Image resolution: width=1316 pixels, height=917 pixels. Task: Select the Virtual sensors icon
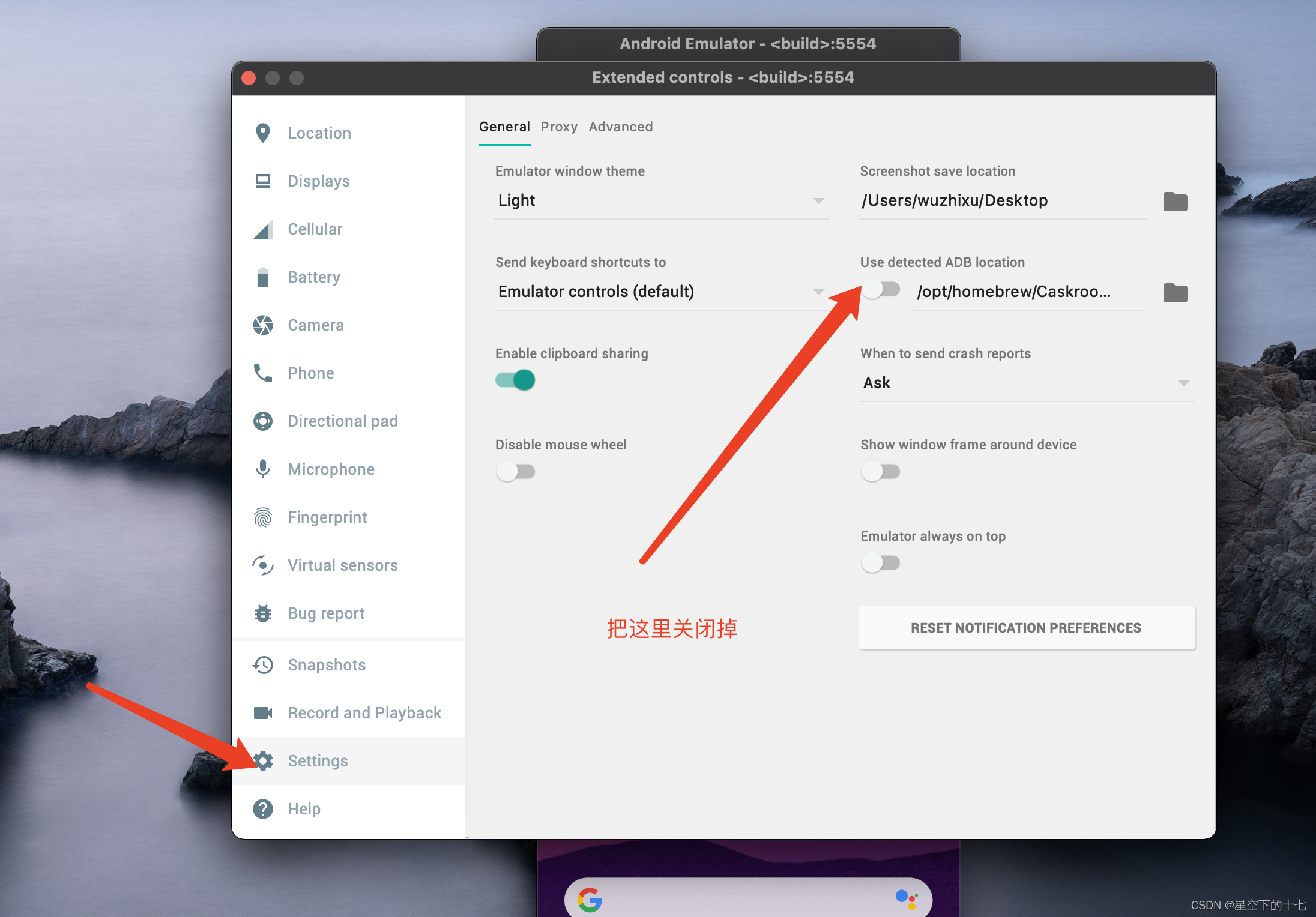pos(262,565)
